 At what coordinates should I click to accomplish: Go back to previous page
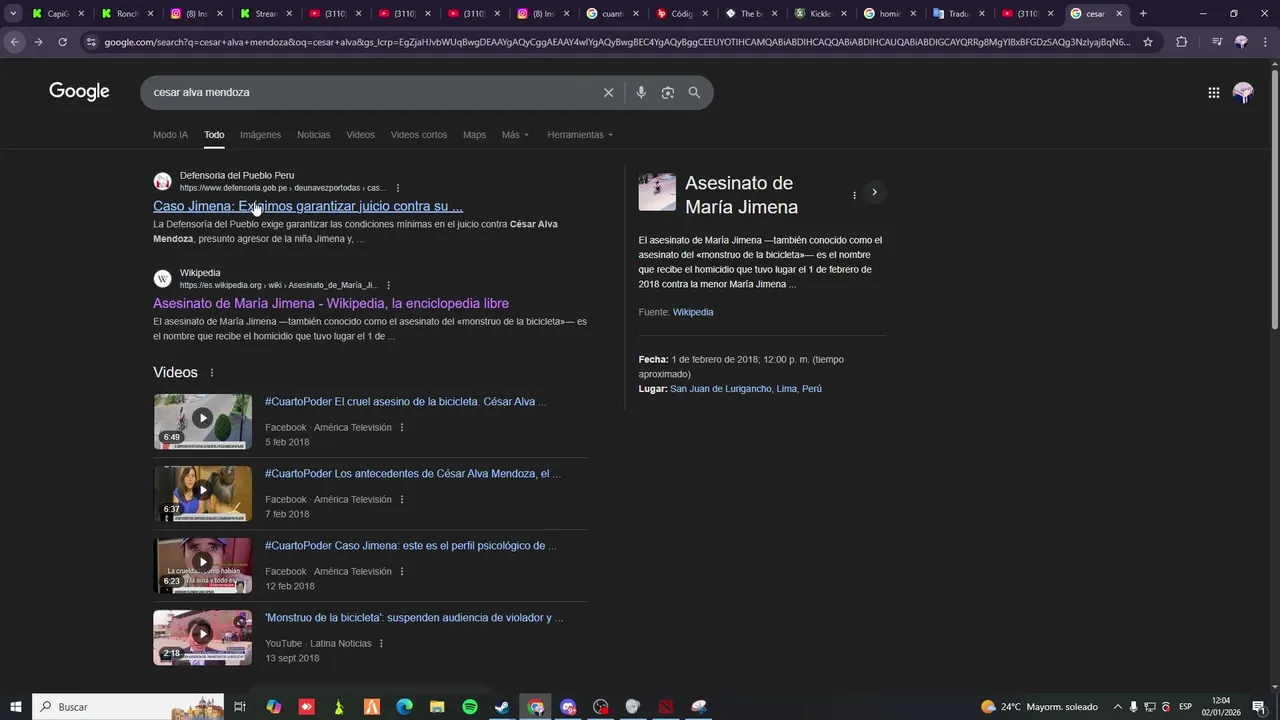(x=14, y=42)
